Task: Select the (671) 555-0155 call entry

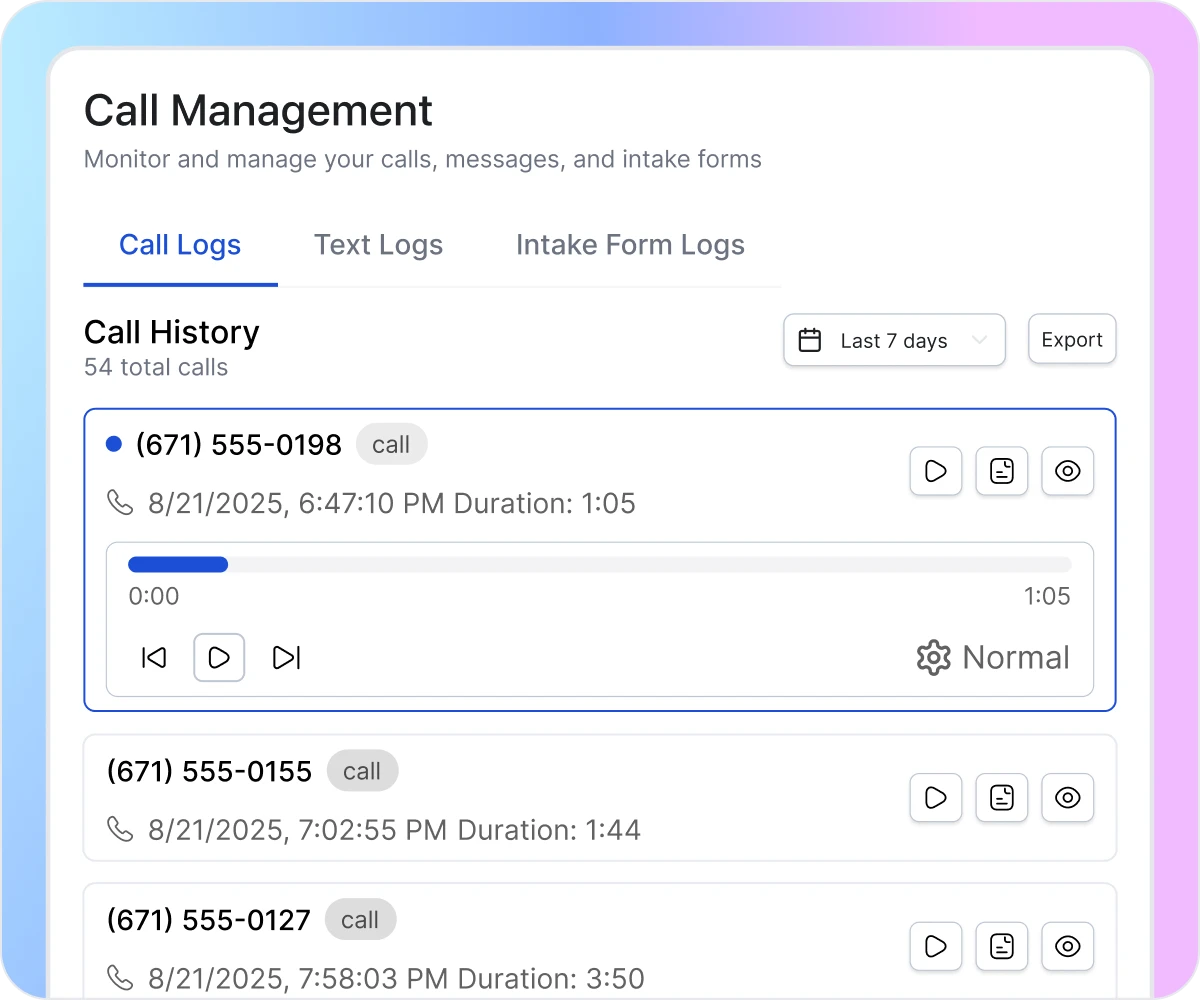Action: tap(500, 798)
